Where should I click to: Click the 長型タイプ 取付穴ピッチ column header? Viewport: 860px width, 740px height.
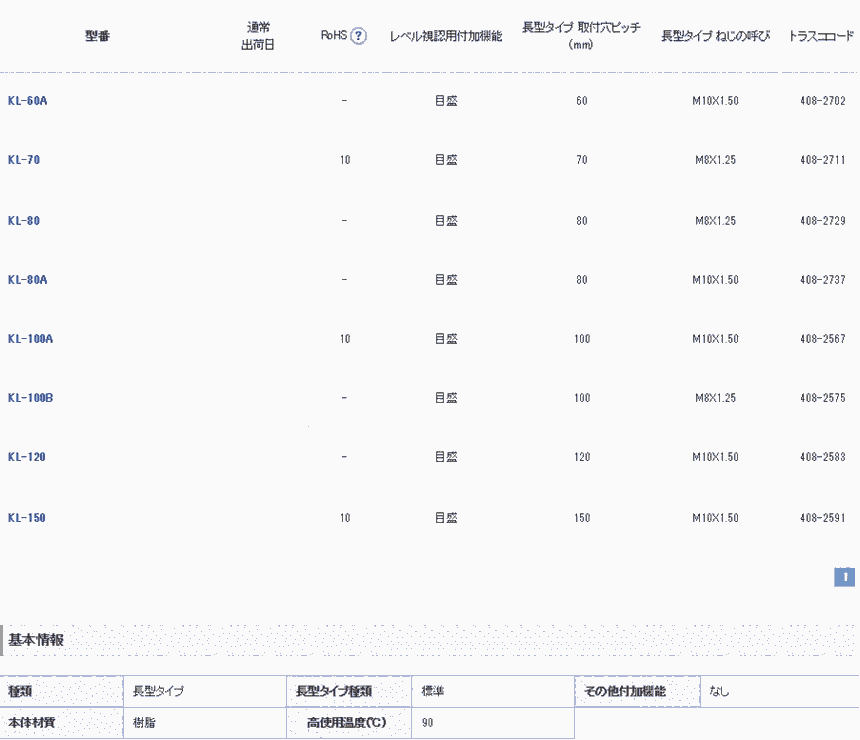[581, 36]
